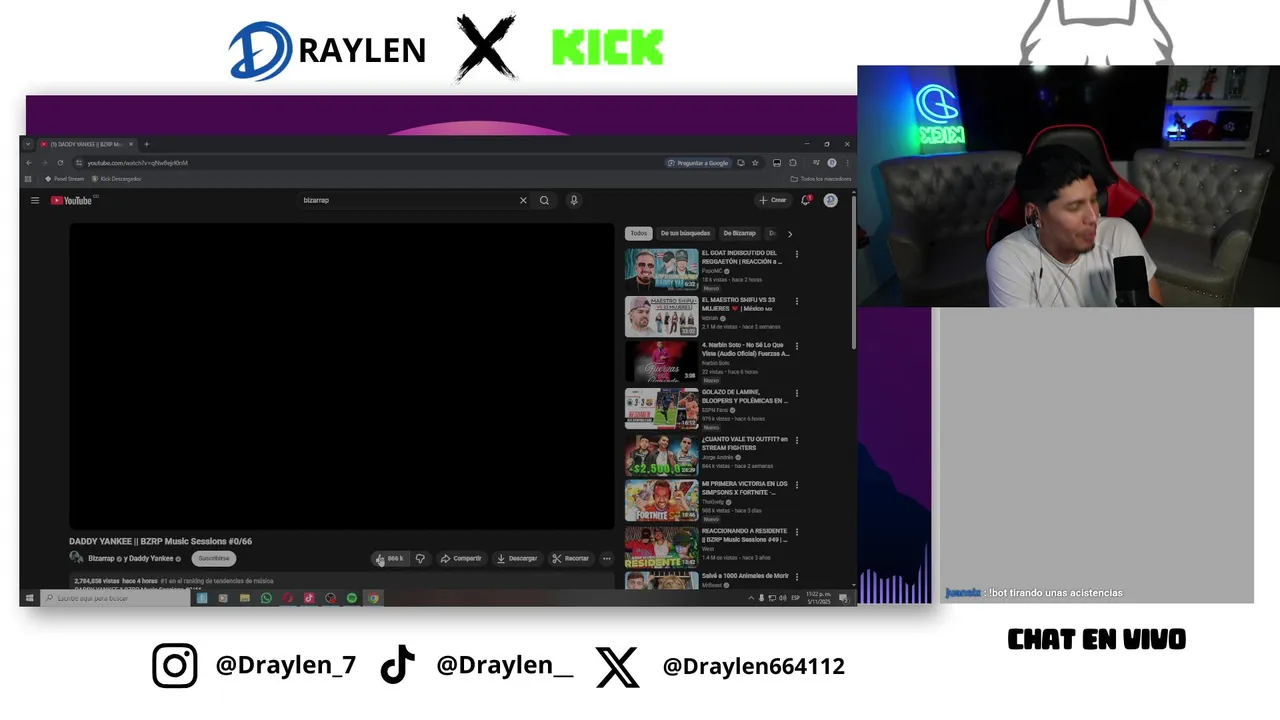This screenshot has width=1280, height=720.
Task: Click the Suscribirse button
Action: click(214, 558)
